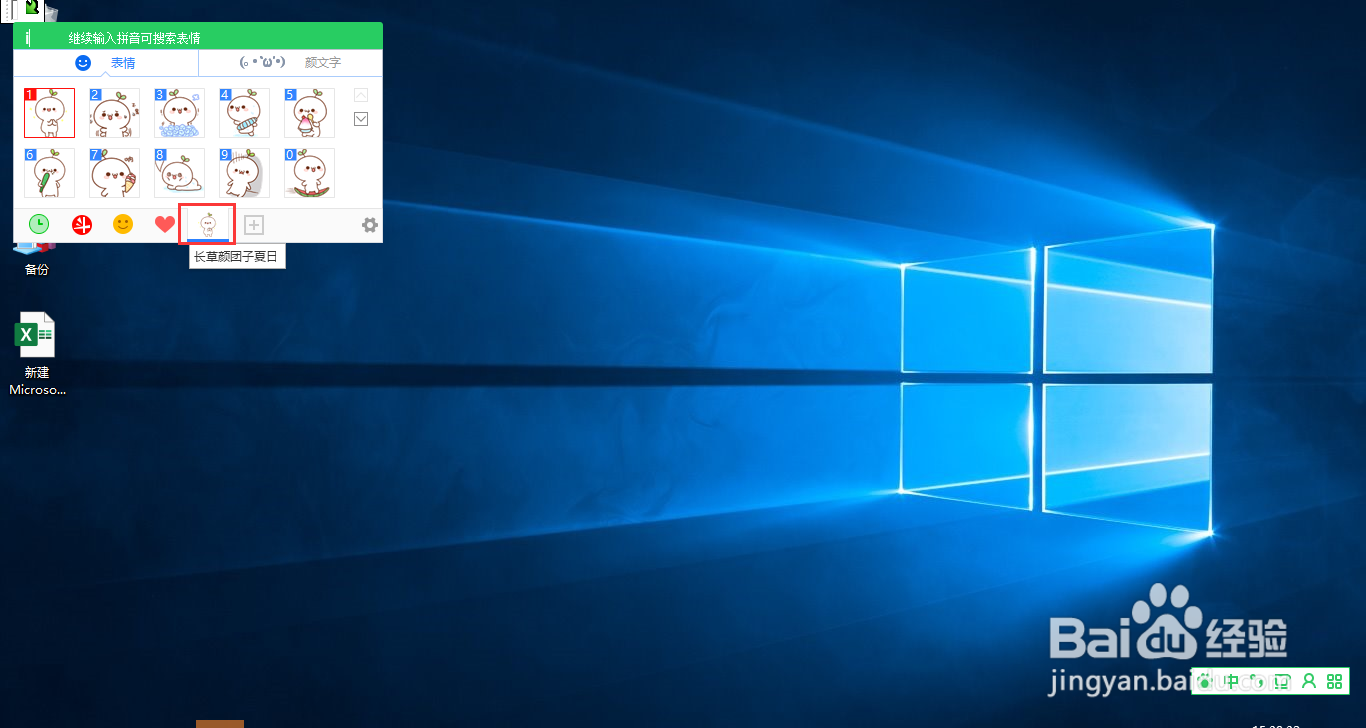Go to next sticker page arrow

pos(361,119)
